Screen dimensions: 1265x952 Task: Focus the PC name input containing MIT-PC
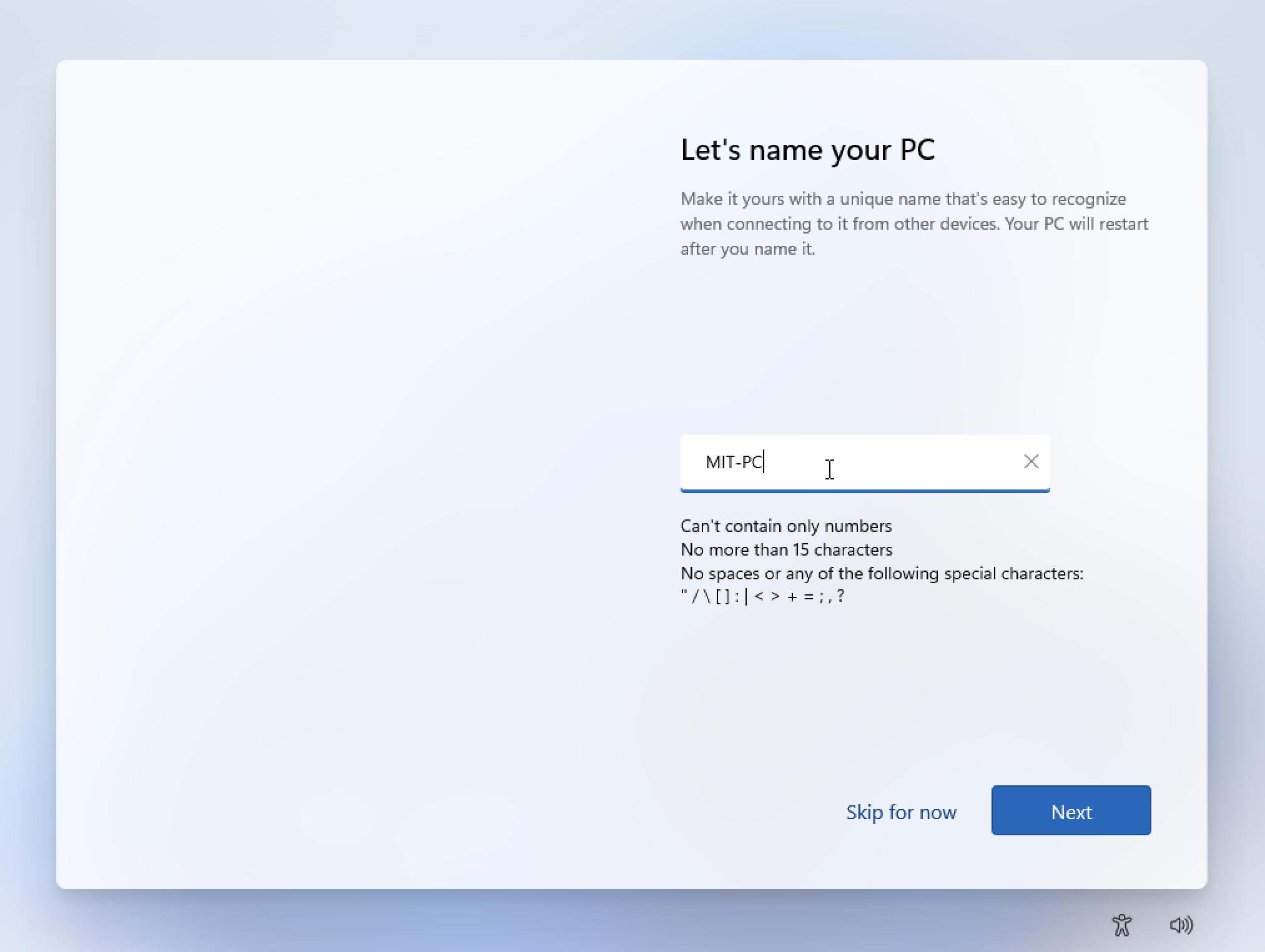click(865, 463)
